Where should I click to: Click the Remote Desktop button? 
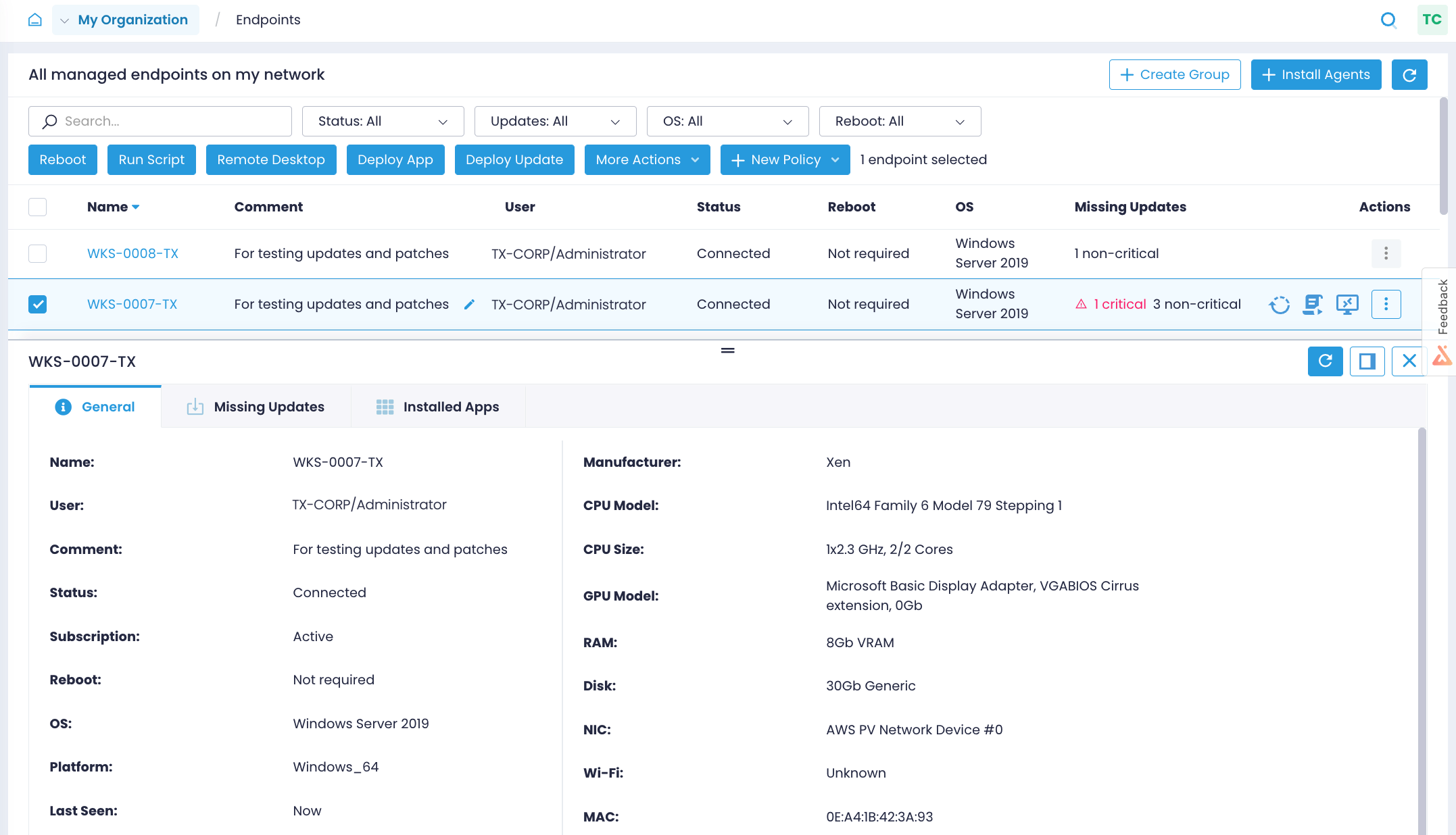(271, 160)
